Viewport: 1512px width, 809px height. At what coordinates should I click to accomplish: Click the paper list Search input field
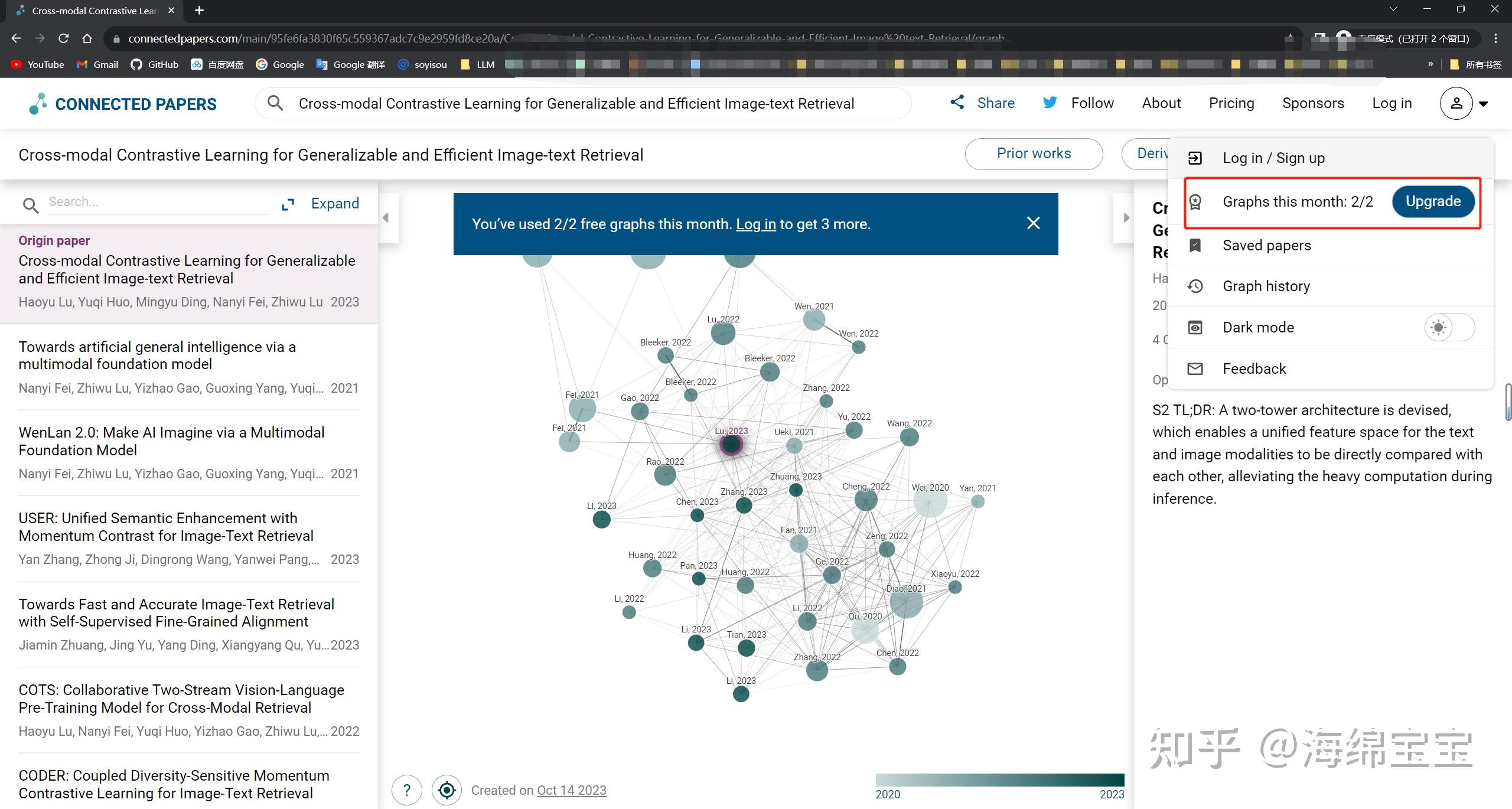coord(158,202)
